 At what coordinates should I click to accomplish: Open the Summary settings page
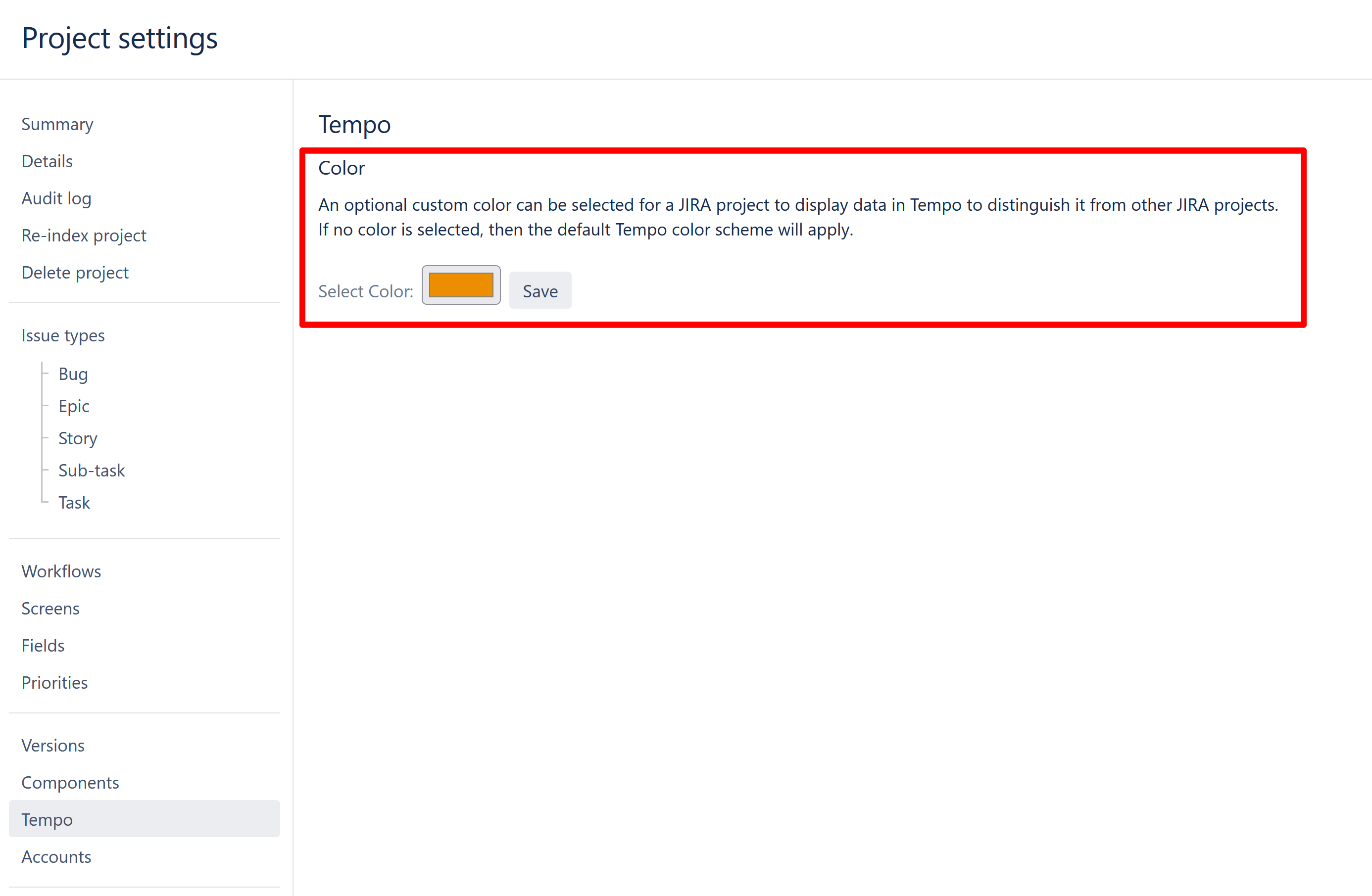click(57, 124)
